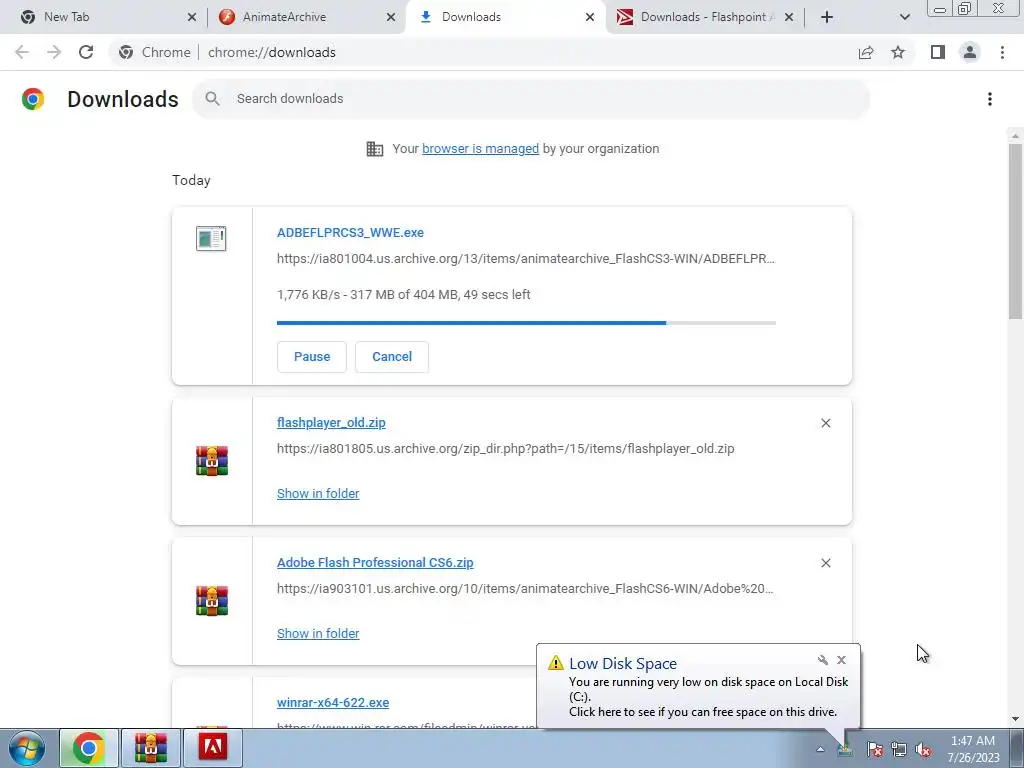1024x768 pixels.
Task: Open winrar-x64-622.exe download link
Action: [x=333, y=703]
